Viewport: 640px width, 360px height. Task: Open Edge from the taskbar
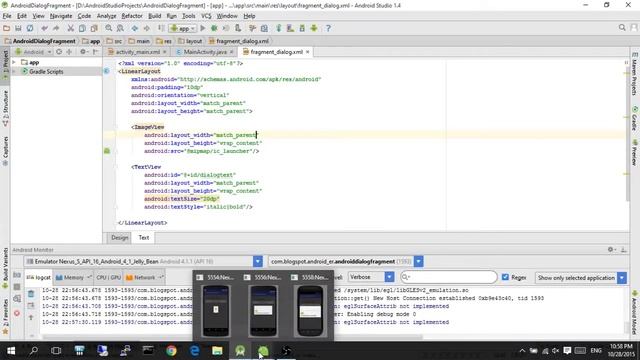pyautogui.click(x=195, y=351)
